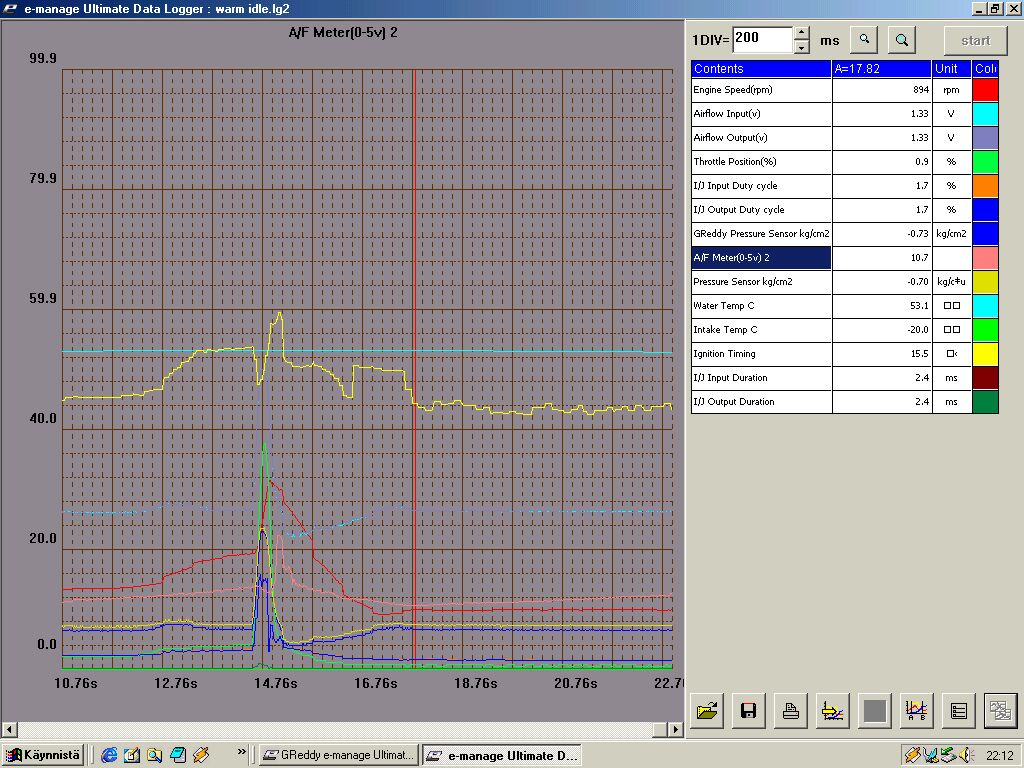Toggle the overlapping graphs button at bottom right
The image size is (1024, 768).
coord(999,711)
